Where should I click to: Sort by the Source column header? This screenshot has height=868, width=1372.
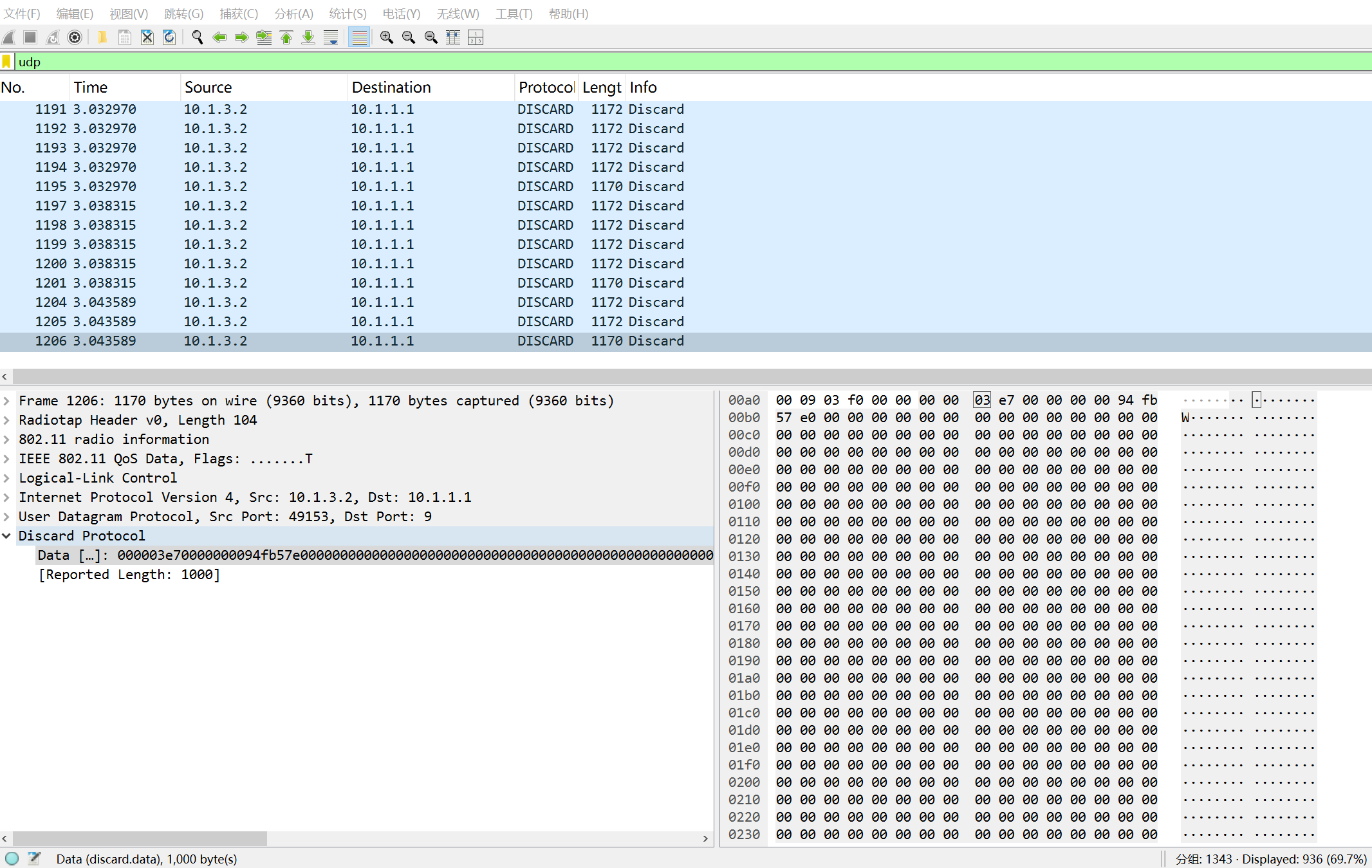(208, 88)
